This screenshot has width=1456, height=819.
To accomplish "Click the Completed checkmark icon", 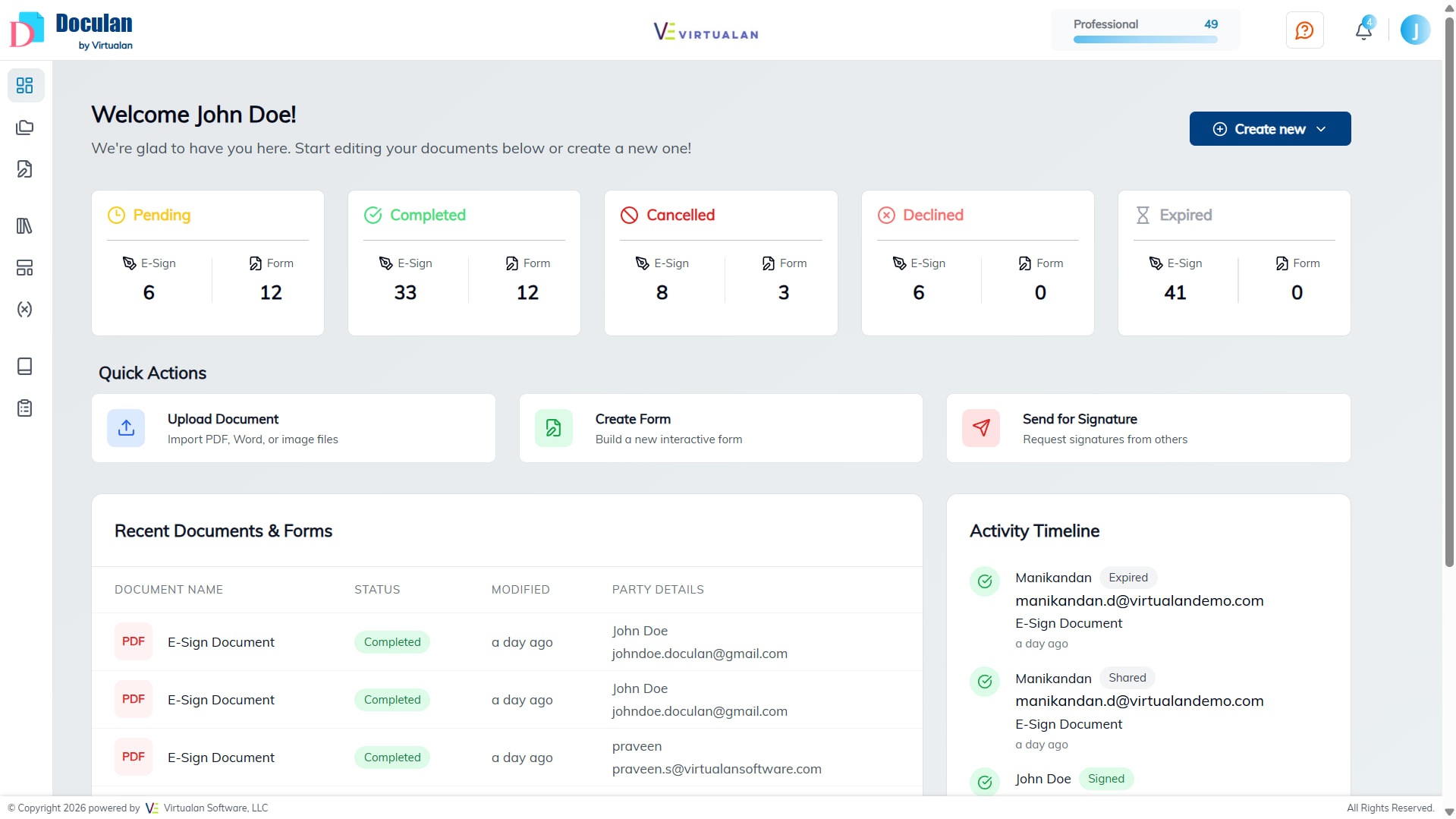I will pyautogui.click(x=373, y=215).
